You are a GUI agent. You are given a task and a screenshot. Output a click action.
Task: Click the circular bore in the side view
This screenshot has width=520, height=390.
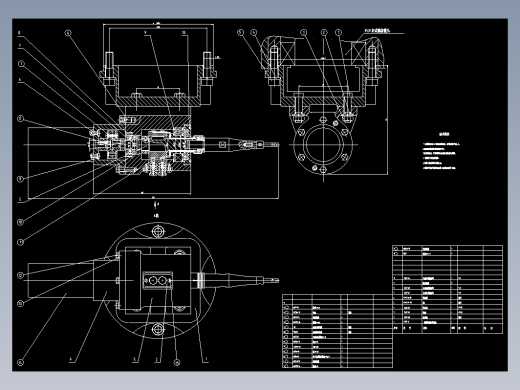(x=323, y=144)
